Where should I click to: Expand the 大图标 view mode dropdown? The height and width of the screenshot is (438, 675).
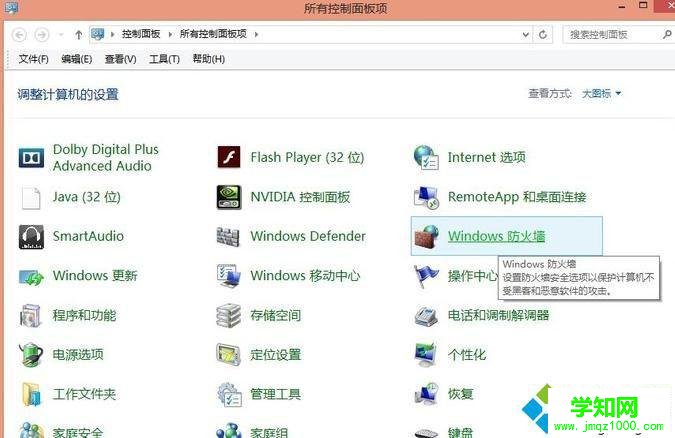coord(601,93)
